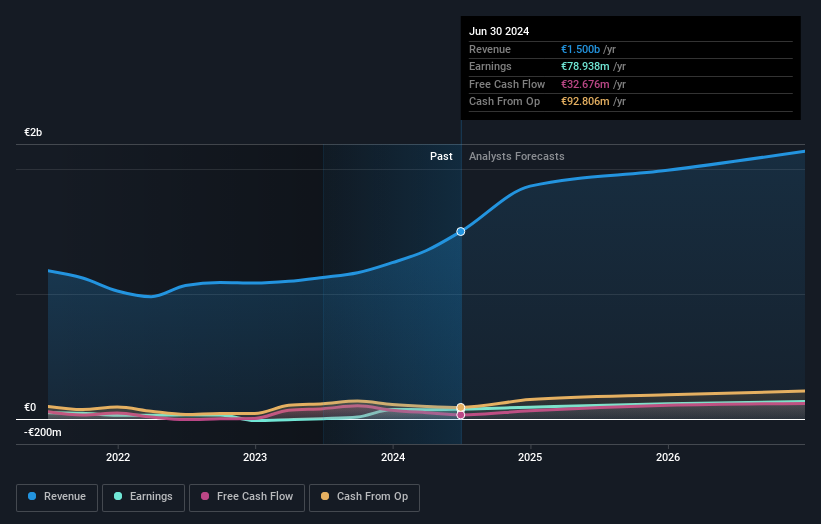Image resolution: width=821 pixels, height=524 pixels.
Task: Click the Cash From Op tooltip row label
Action: [x=504, y=102]
